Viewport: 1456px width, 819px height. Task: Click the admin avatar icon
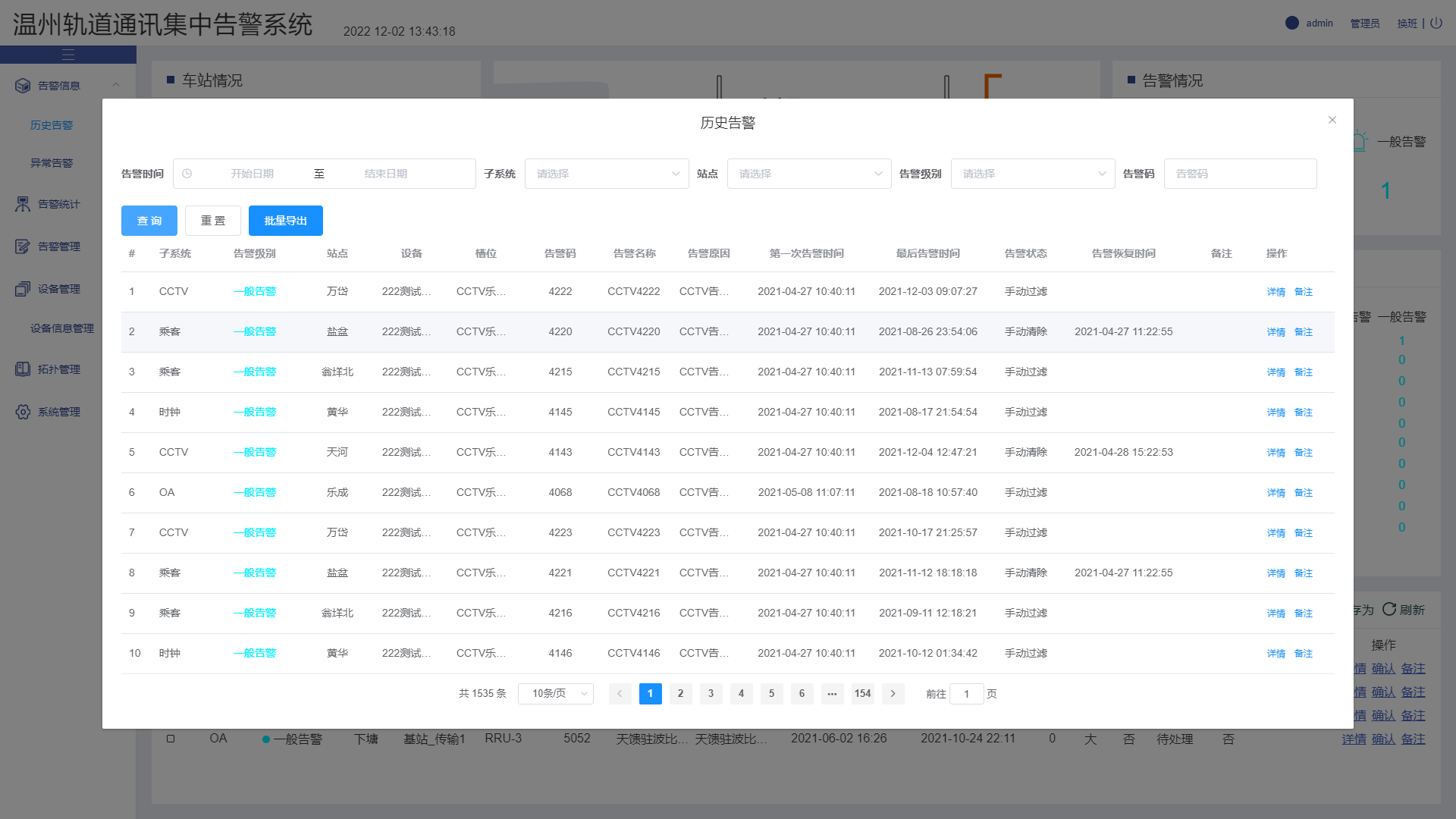(1292, 23)
